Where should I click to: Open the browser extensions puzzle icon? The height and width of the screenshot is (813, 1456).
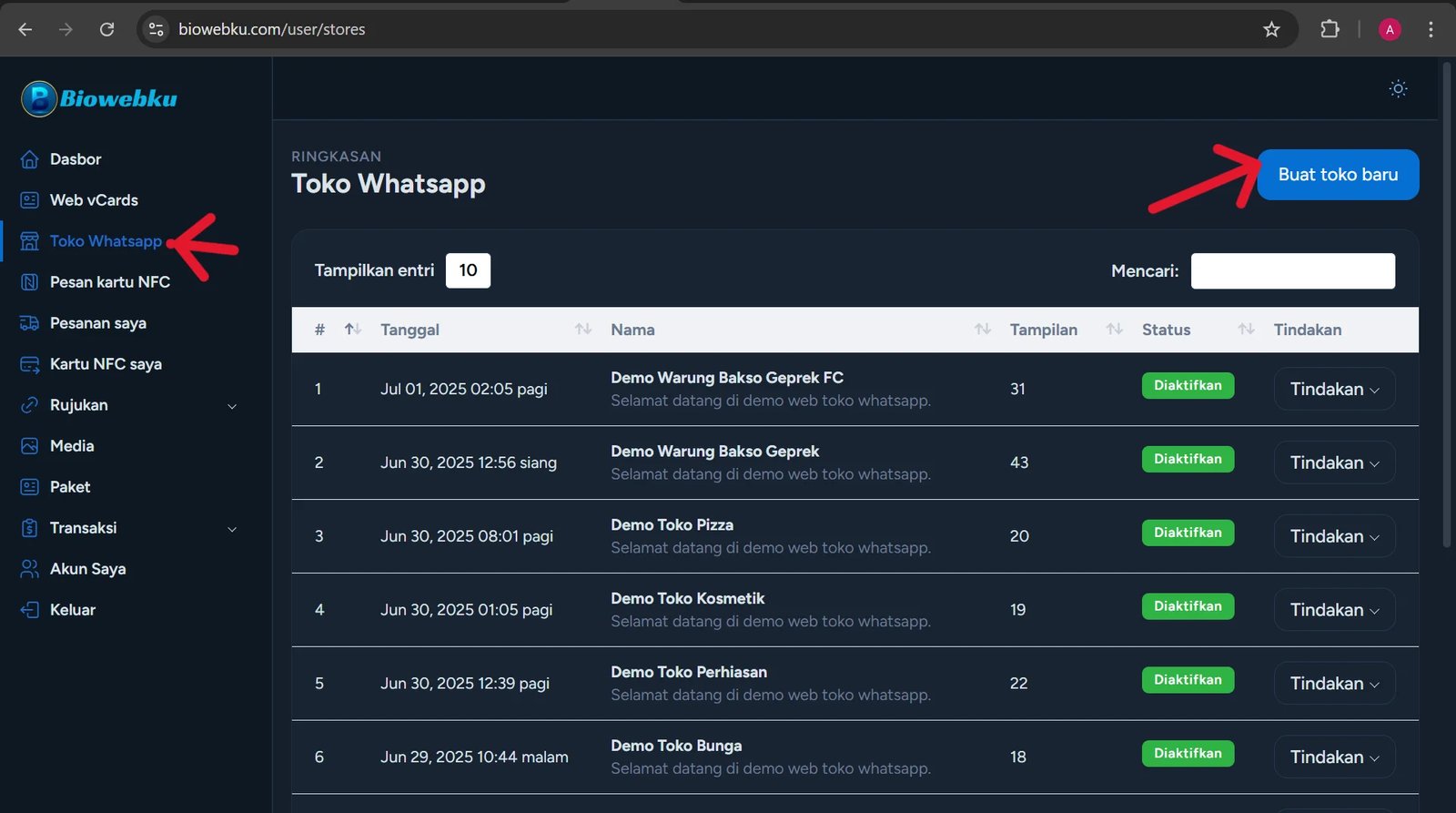tap(1330, 29)
